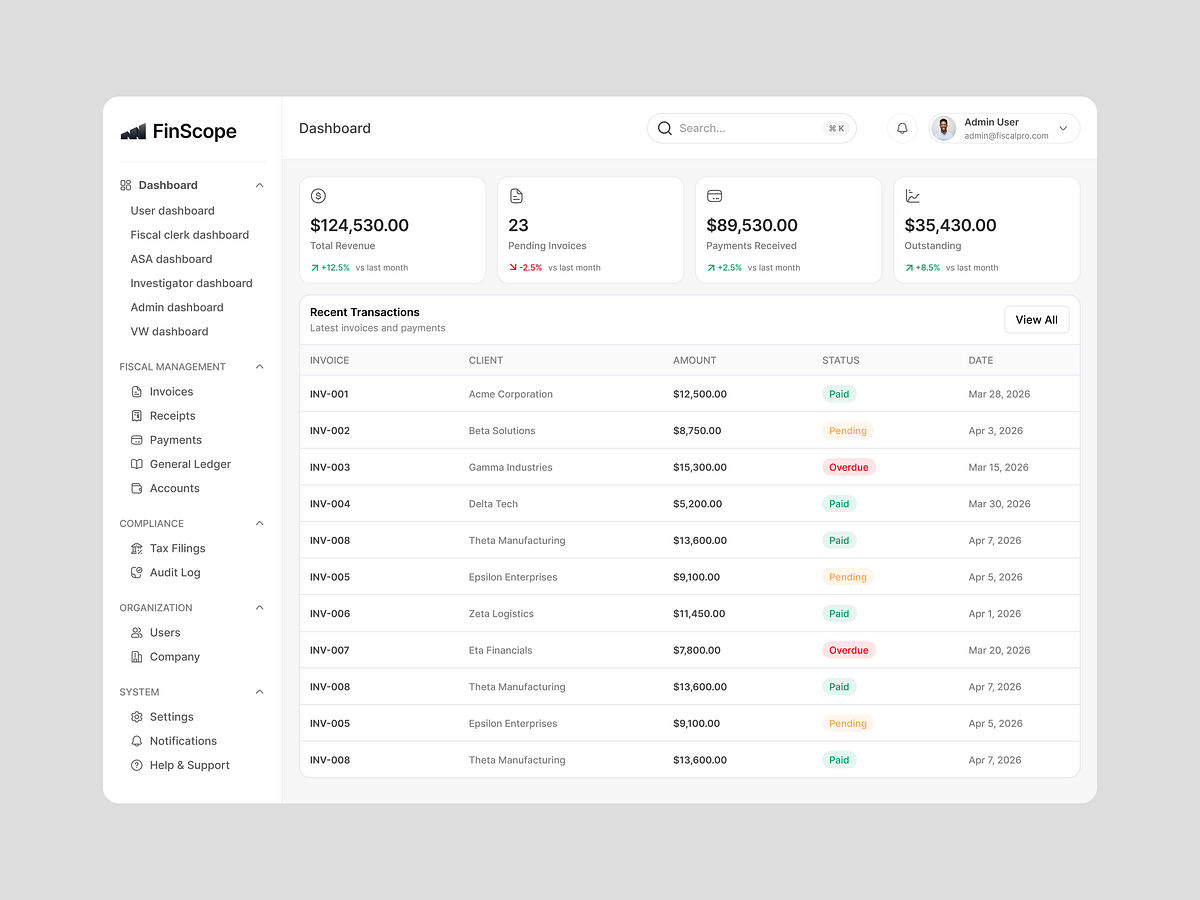Open Investigator dashboard menu item
The width and height of the screenshot is (1200, 900).
(x=191, y=283)
